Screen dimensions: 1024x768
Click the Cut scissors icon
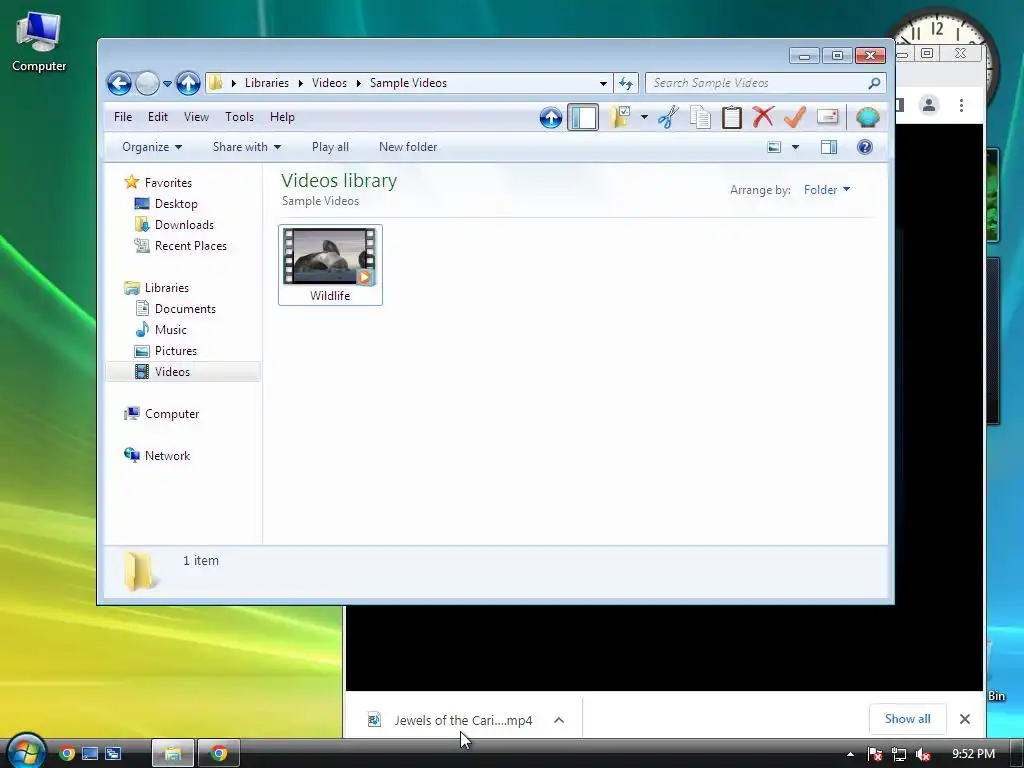pos(668,118)
